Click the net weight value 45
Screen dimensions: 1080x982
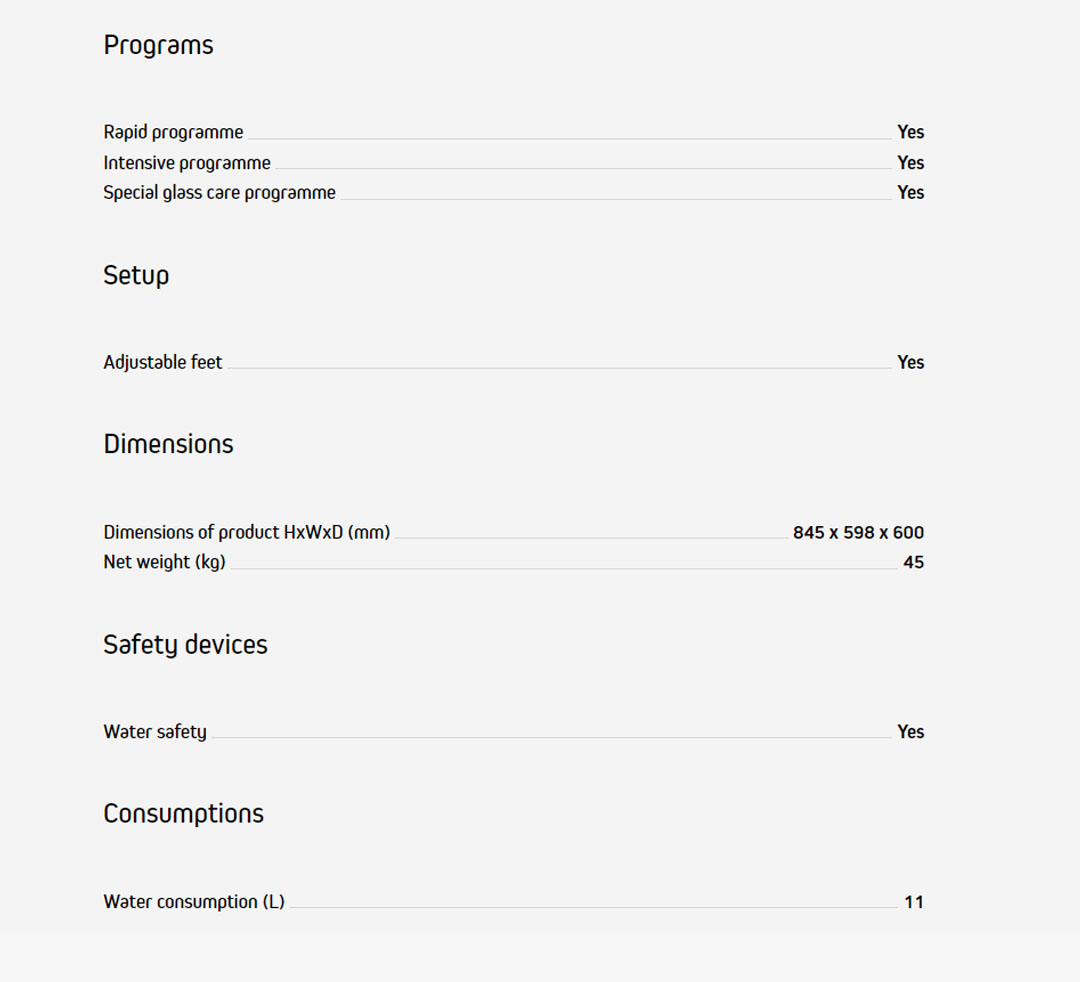tap(913, 563)
